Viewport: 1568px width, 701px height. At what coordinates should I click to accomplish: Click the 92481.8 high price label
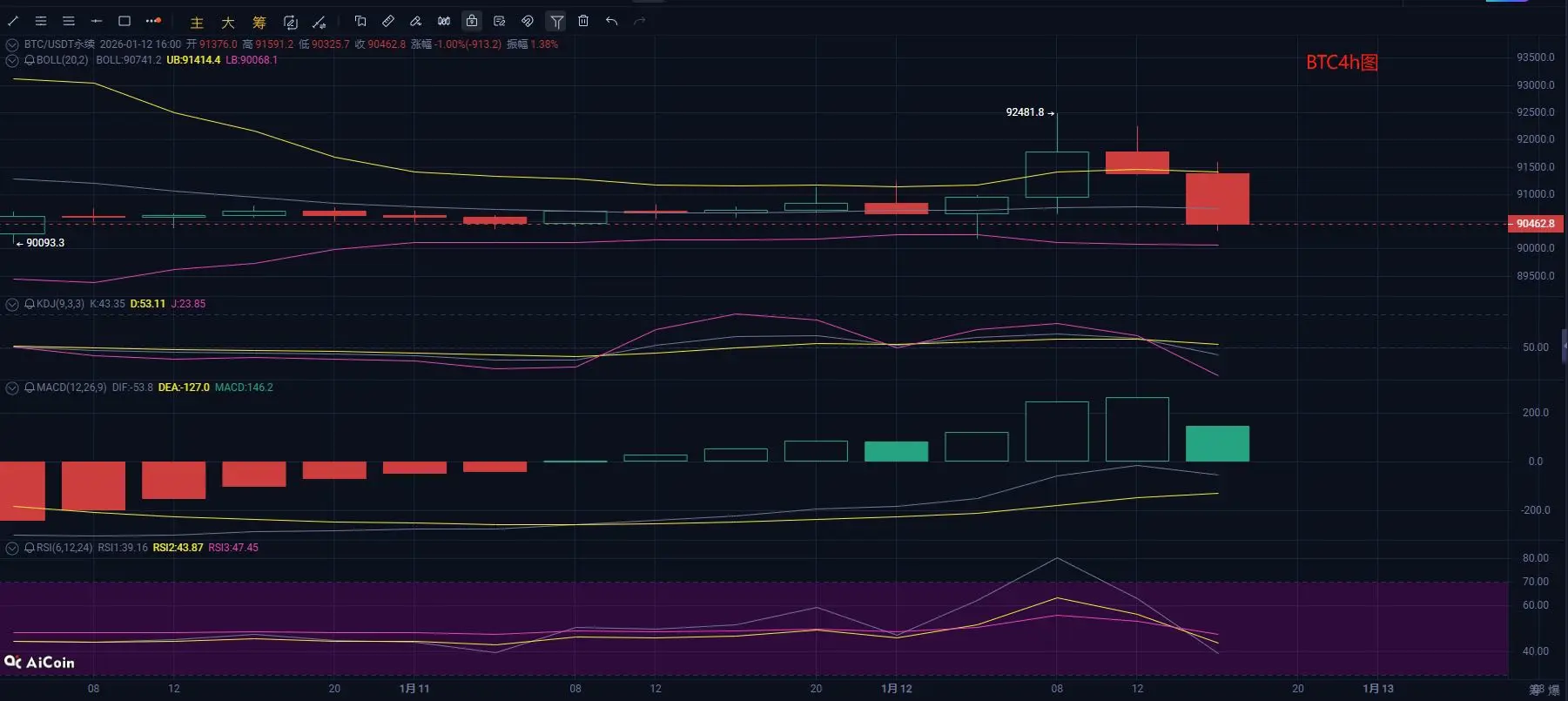point(1025,112)
